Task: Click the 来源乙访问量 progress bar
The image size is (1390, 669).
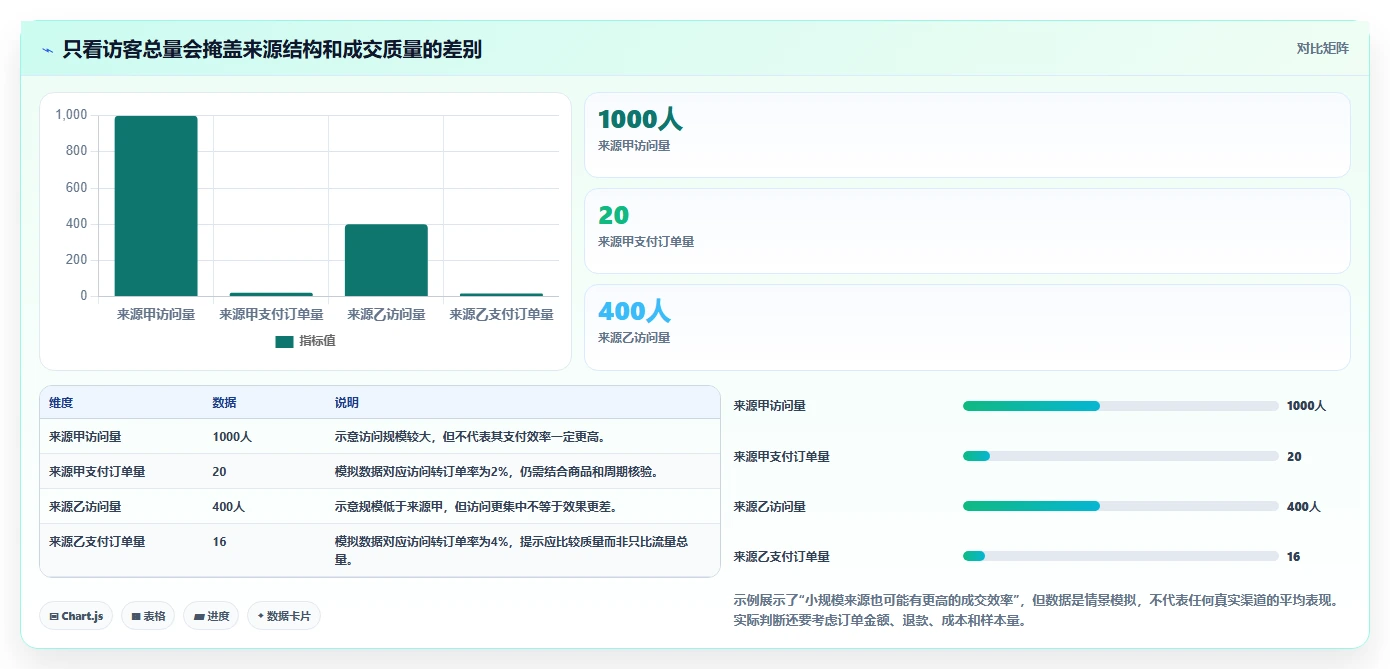Action: (1120, 506)
